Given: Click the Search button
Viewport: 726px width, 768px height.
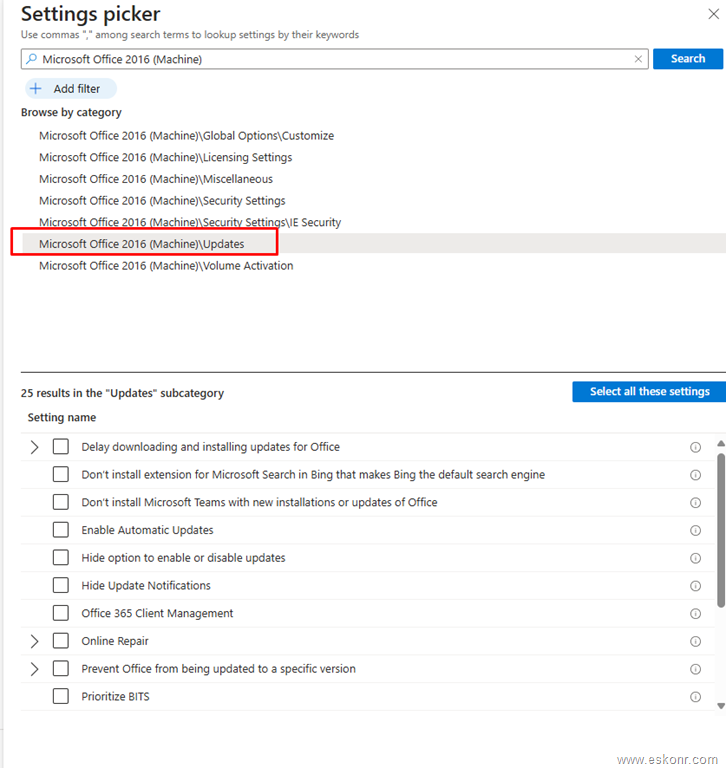Looking at the screenshot, I should pos(687,59).
